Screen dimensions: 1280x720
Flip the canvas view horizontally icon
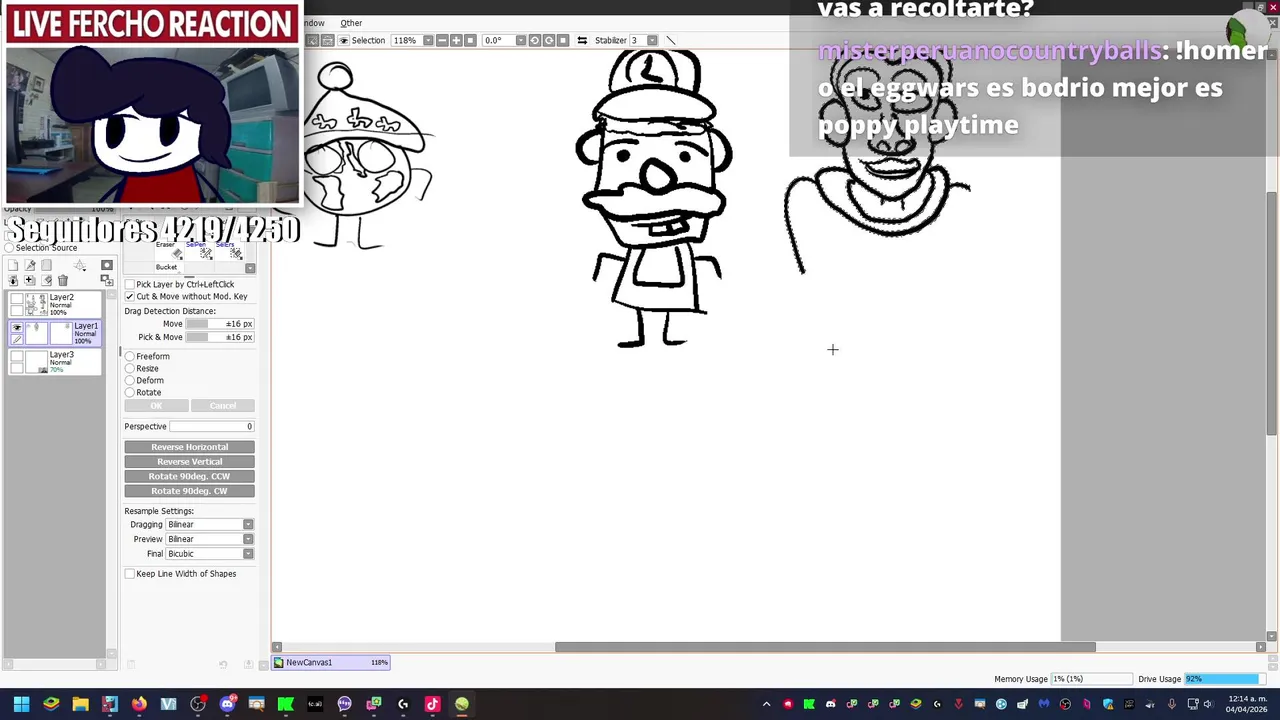pos(582,40)
